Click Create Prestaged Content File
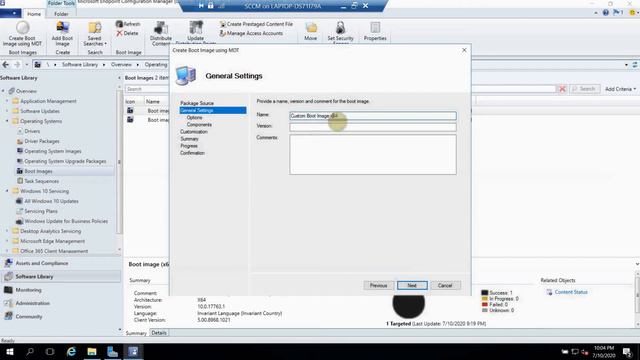The height and width of the screenshot is (360, 640). point(256,24)
